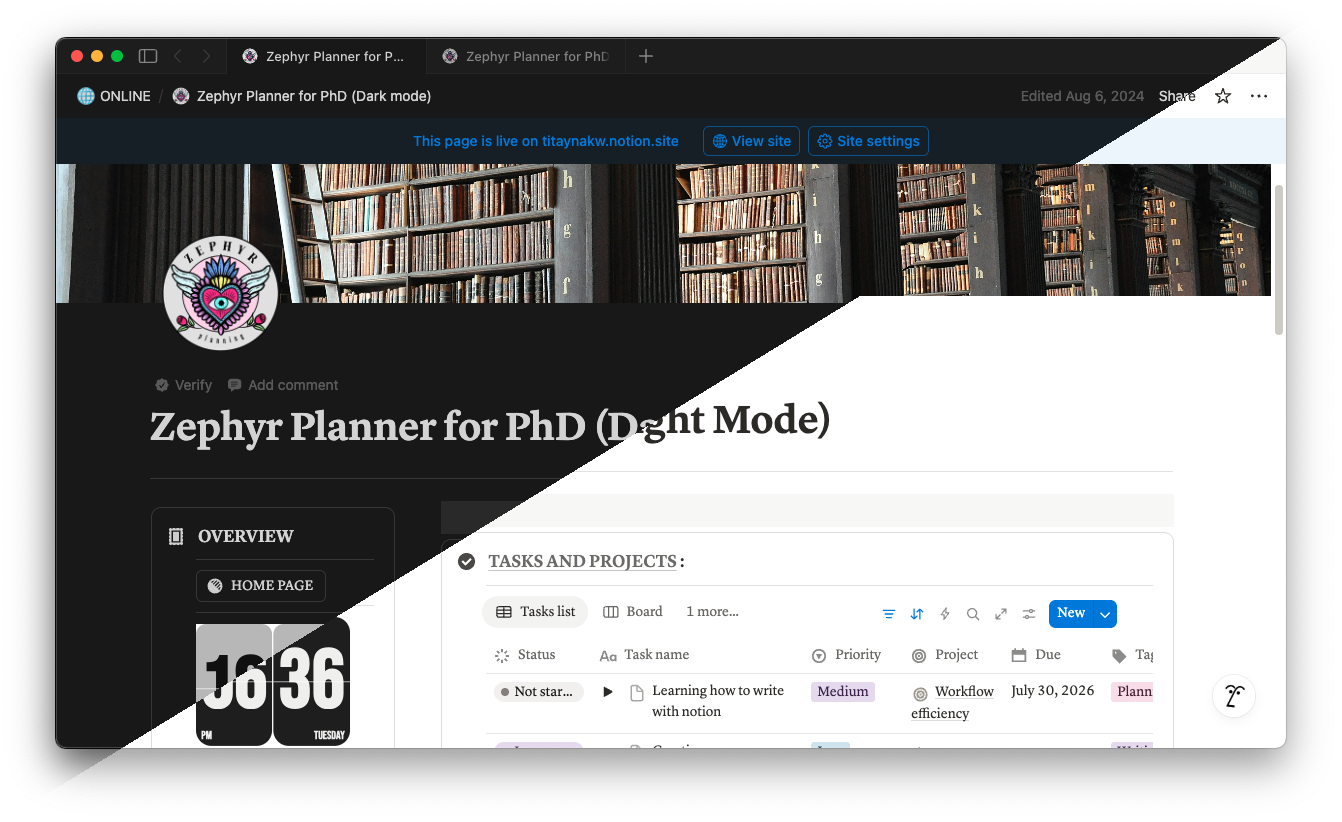Image resolution: width=1342 pixels, height=822 pixels.
Task: Click the Priority column header
Action: click(x=846, y=655)
